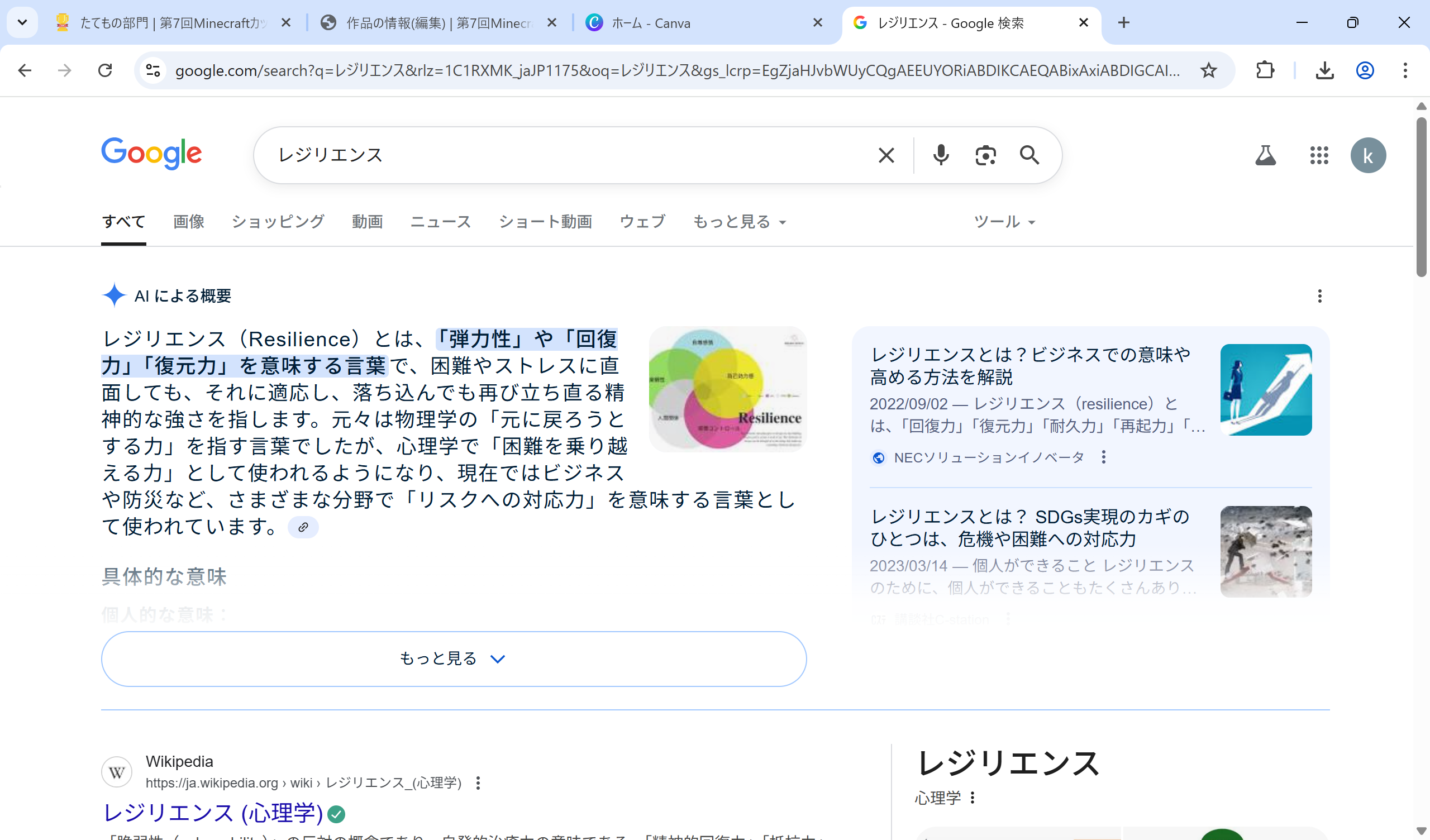Search by image with Google Lens icon

pos(986,155)
